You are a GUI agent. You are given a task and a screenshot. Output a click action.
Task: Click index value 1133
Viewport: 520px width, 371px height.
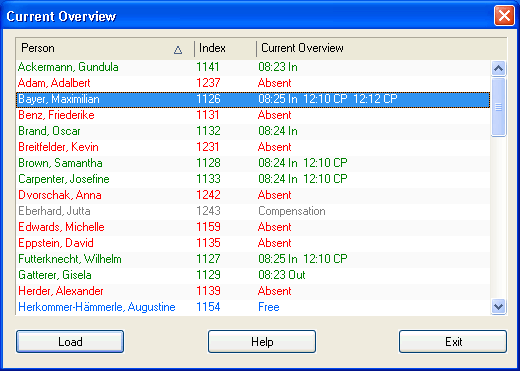(x=208, y=179)
